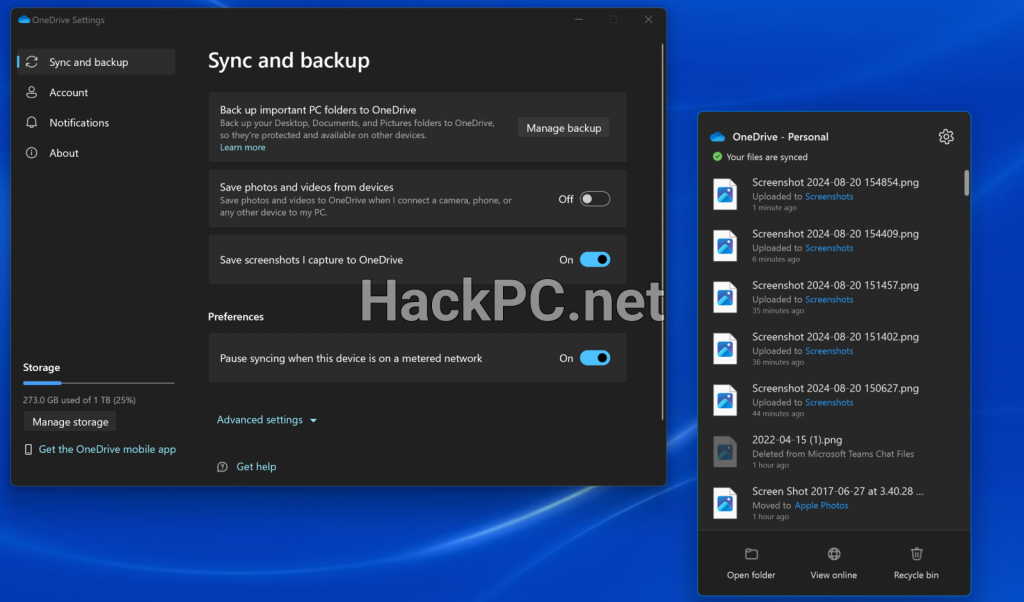Image resolution: width=1024 pixels, height=602 pixels.
Task: Open Screenshots link under 150627.png entry
Action: 829,403
